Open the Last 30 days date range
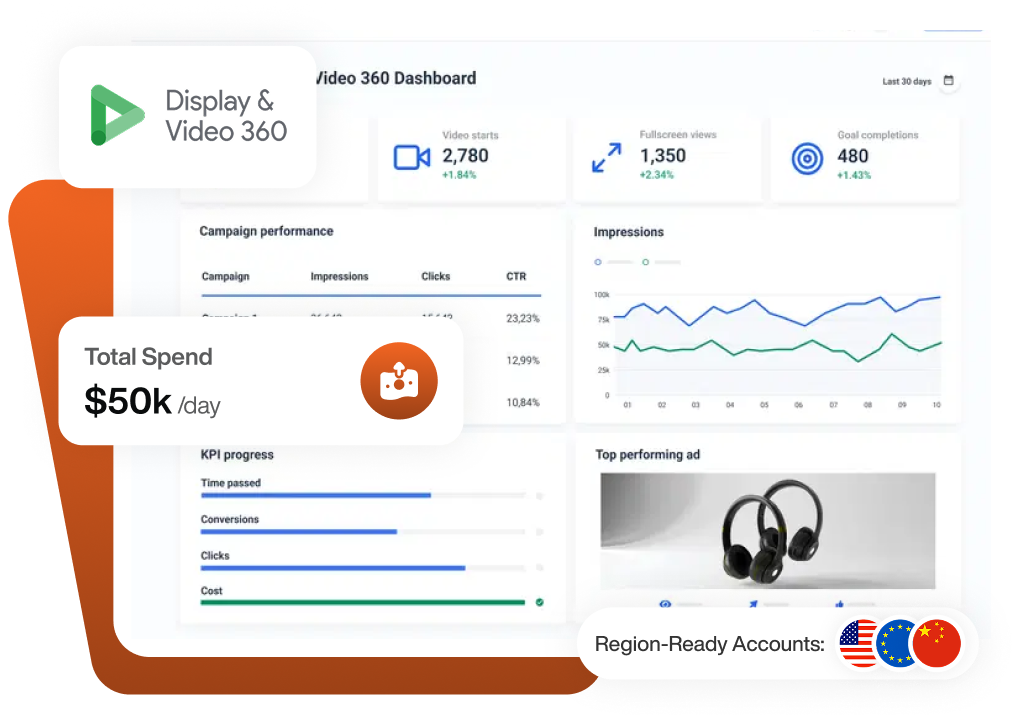This screenshot has width=1024, height=725. click(906, 81)
